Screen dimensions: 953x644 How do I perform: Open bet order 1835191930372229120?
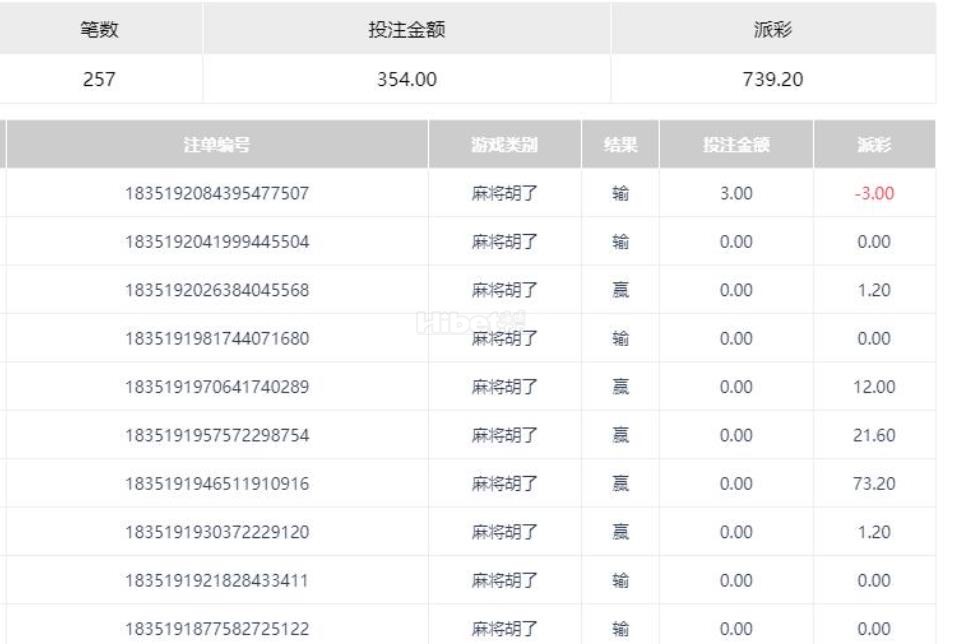click(x=216, y=532)
